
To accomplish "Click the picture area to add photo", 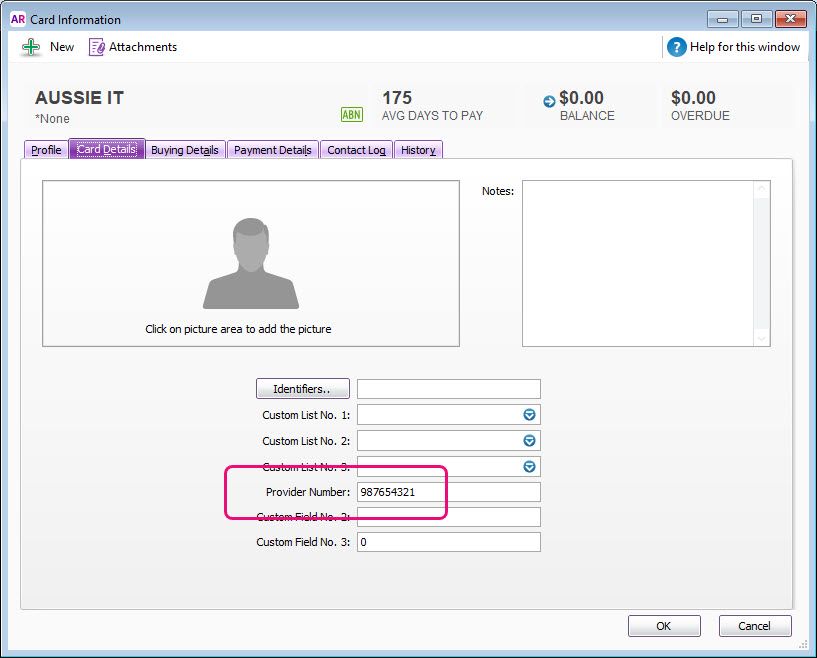I will (x=250, y=264).
